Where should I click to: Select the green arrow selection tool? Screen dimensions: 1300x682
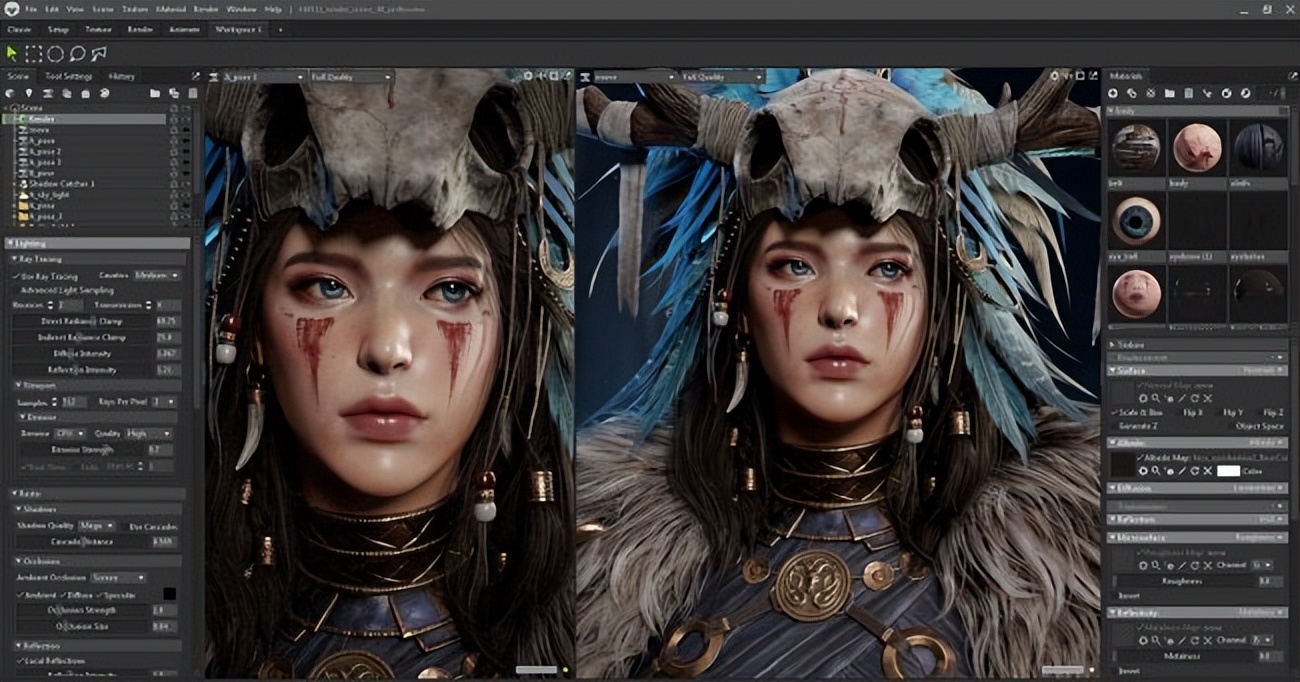coord(12,54)
